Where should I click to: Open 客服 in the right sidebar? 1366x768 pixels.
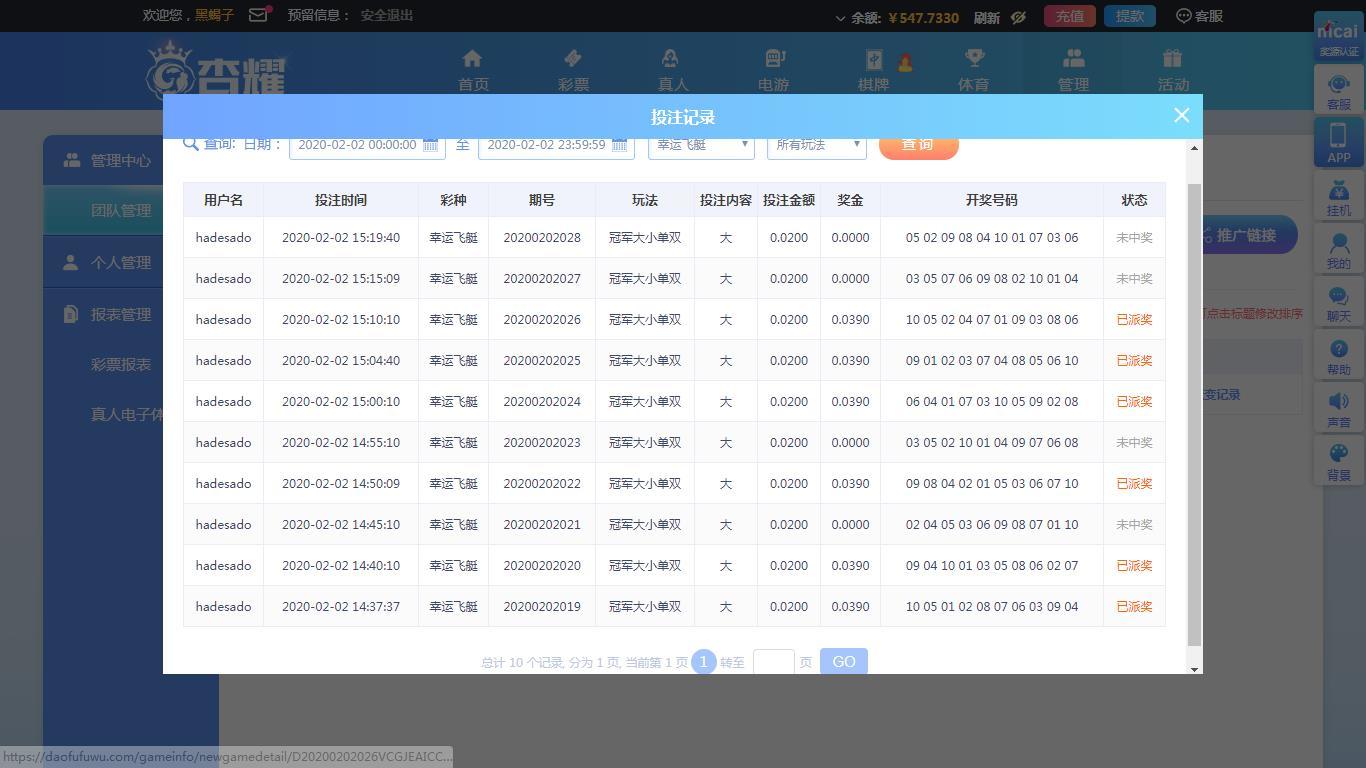click(x=1338, y=92)
